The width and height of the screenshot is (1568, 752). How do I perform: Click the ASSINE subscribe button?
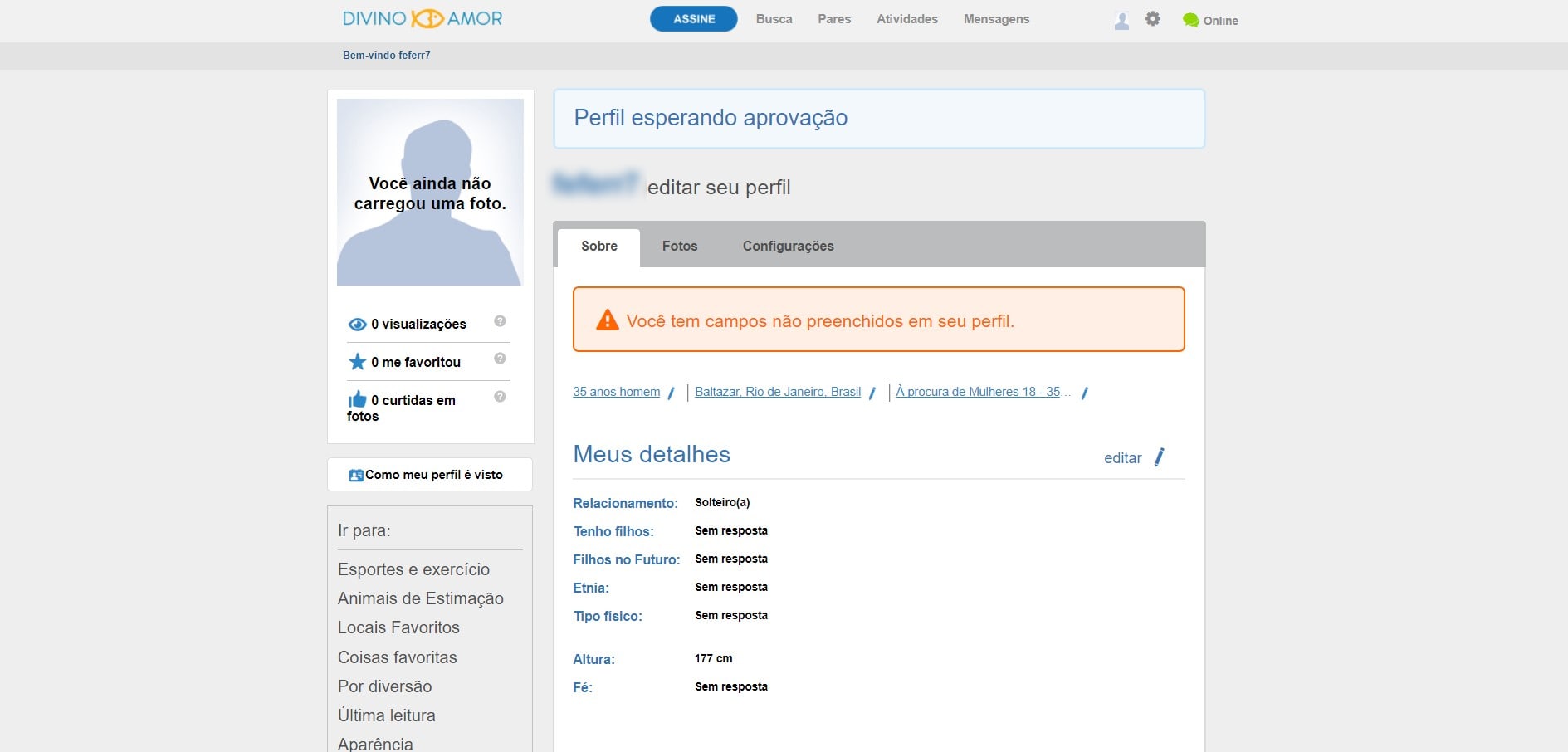click(694, 19)
